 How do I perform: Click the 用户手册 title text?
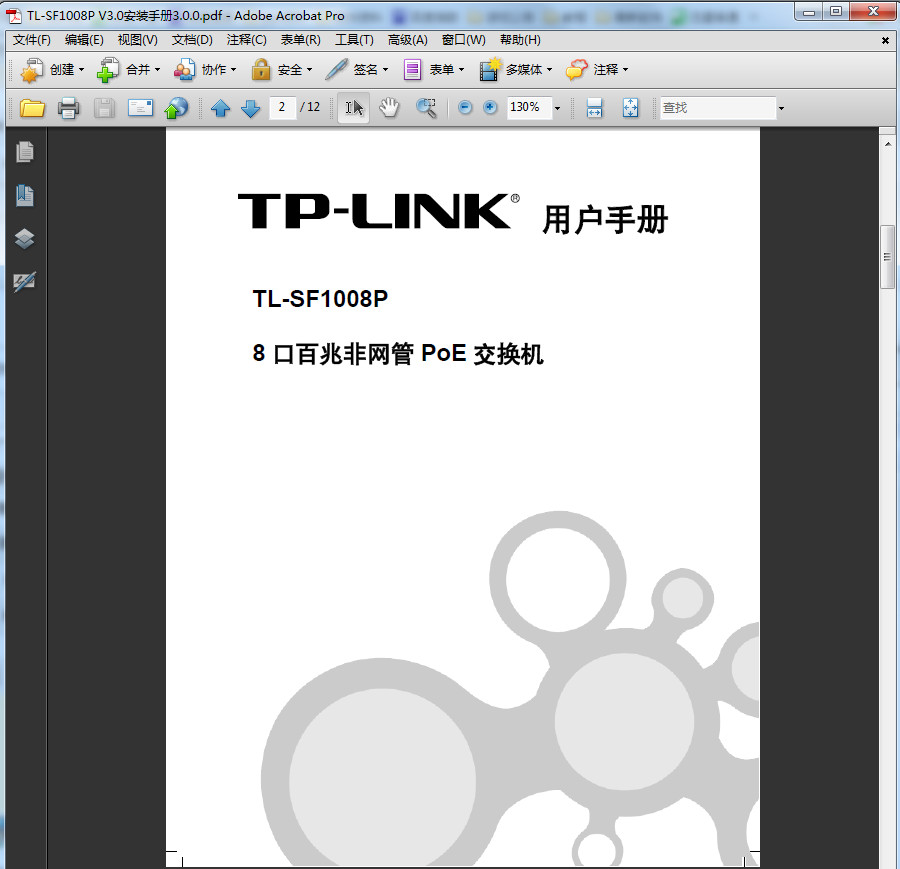(x=605, y=219)
